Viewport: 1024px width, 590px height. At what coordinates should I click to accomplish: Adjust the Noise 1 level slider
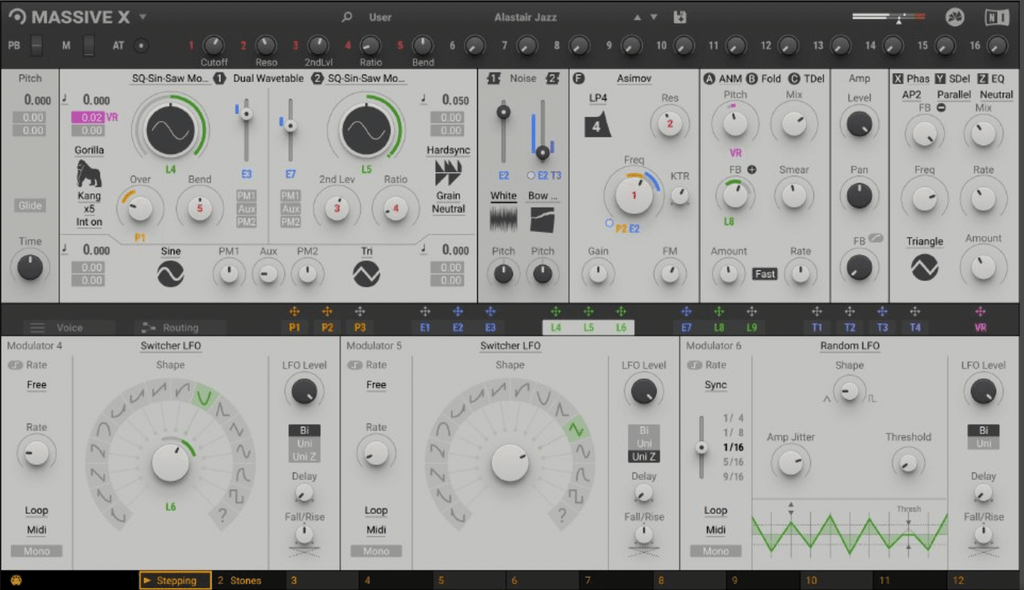coord(504,113)
